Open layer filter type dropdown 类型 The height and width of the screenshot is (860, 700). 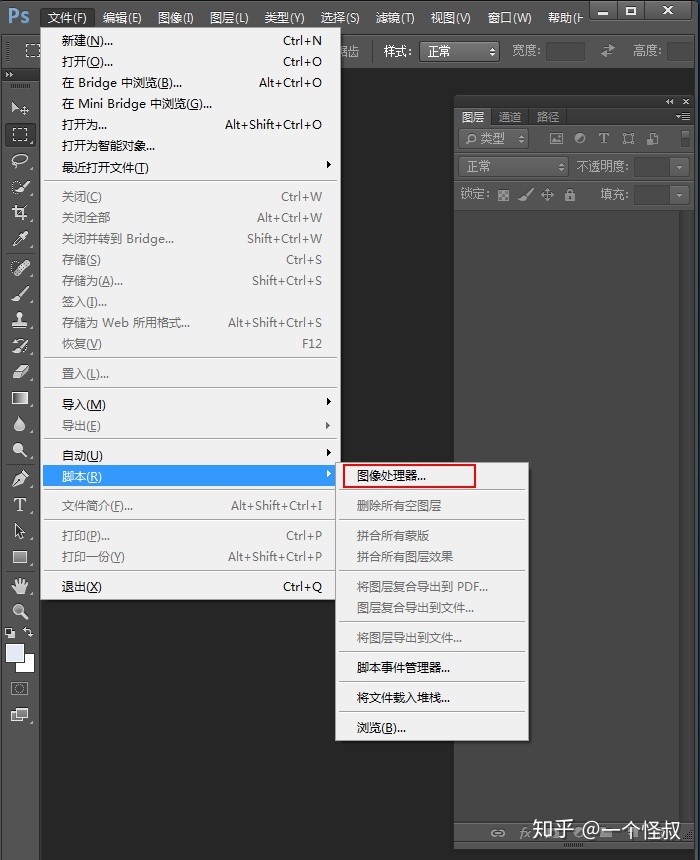click(x=493, y=139)
